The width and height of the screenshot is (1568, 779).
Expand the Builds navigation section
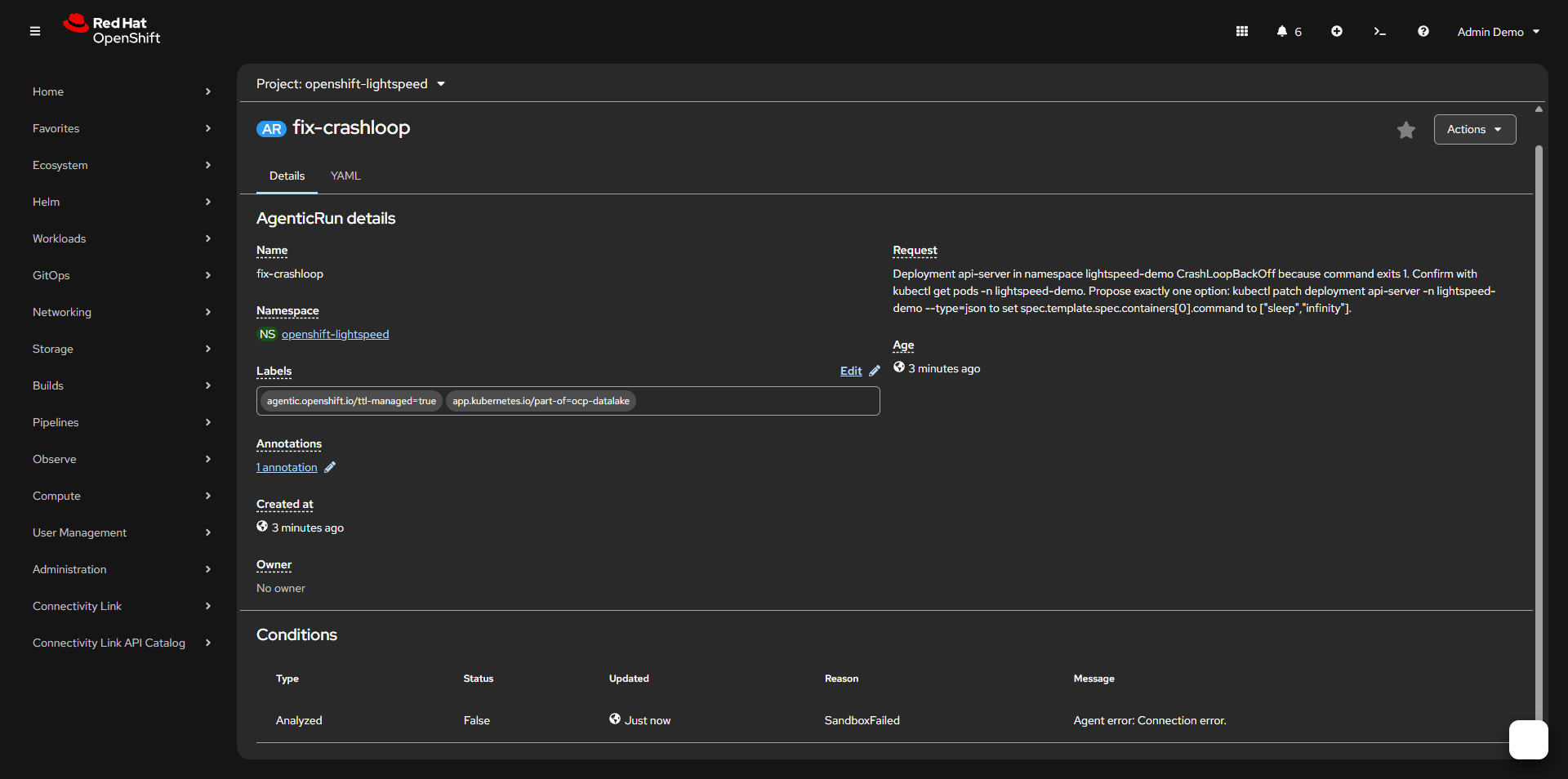tap(121, 385)
